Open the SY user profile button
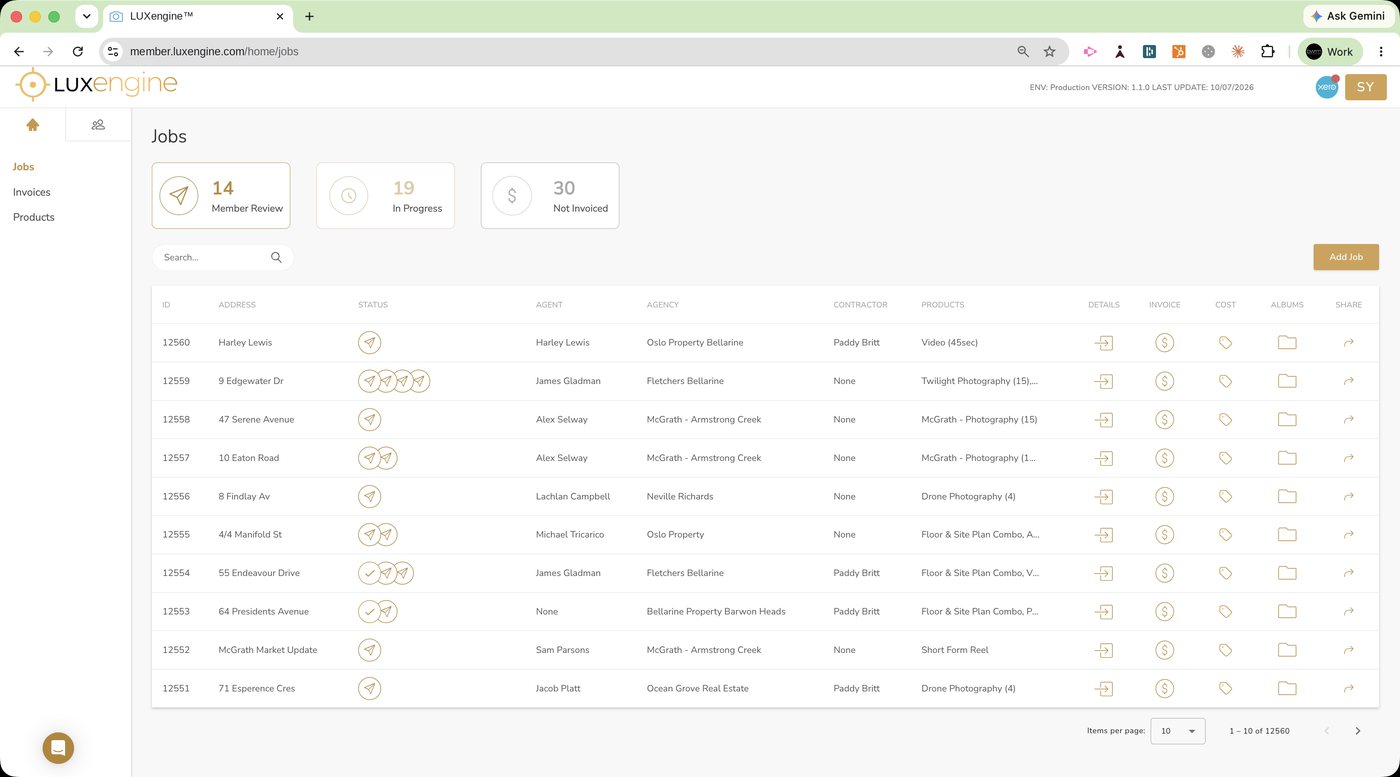 (1366, 87)
